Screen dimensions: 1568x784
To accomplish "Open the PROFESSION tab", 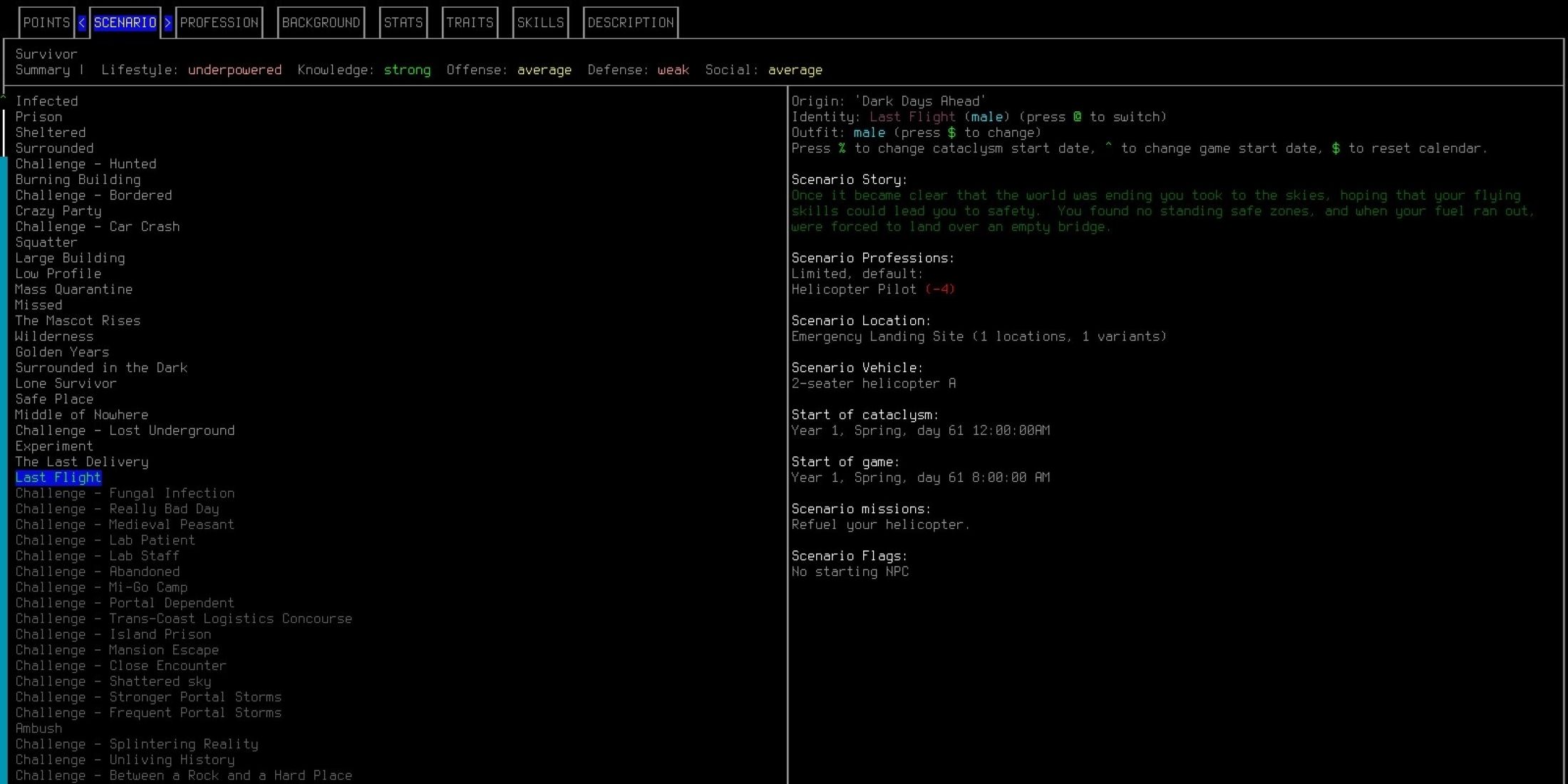I will [219, 23].
